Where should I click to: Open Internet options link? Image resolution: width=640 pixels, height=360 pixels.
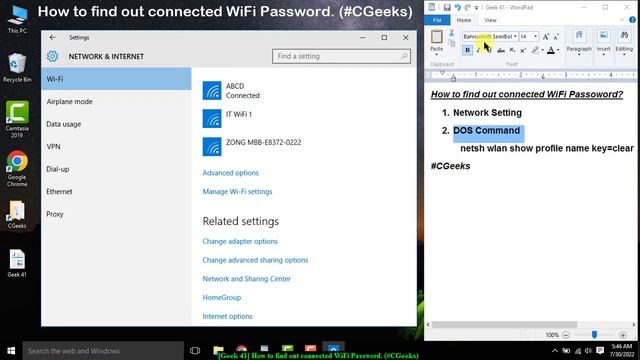(x=227, y=316)
